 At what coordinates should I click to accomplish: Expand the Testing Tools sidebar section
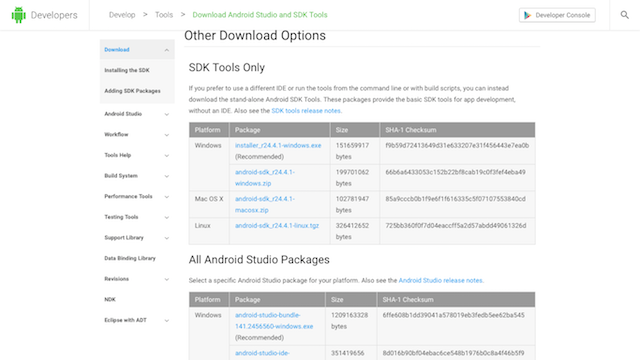coord(167,217)
